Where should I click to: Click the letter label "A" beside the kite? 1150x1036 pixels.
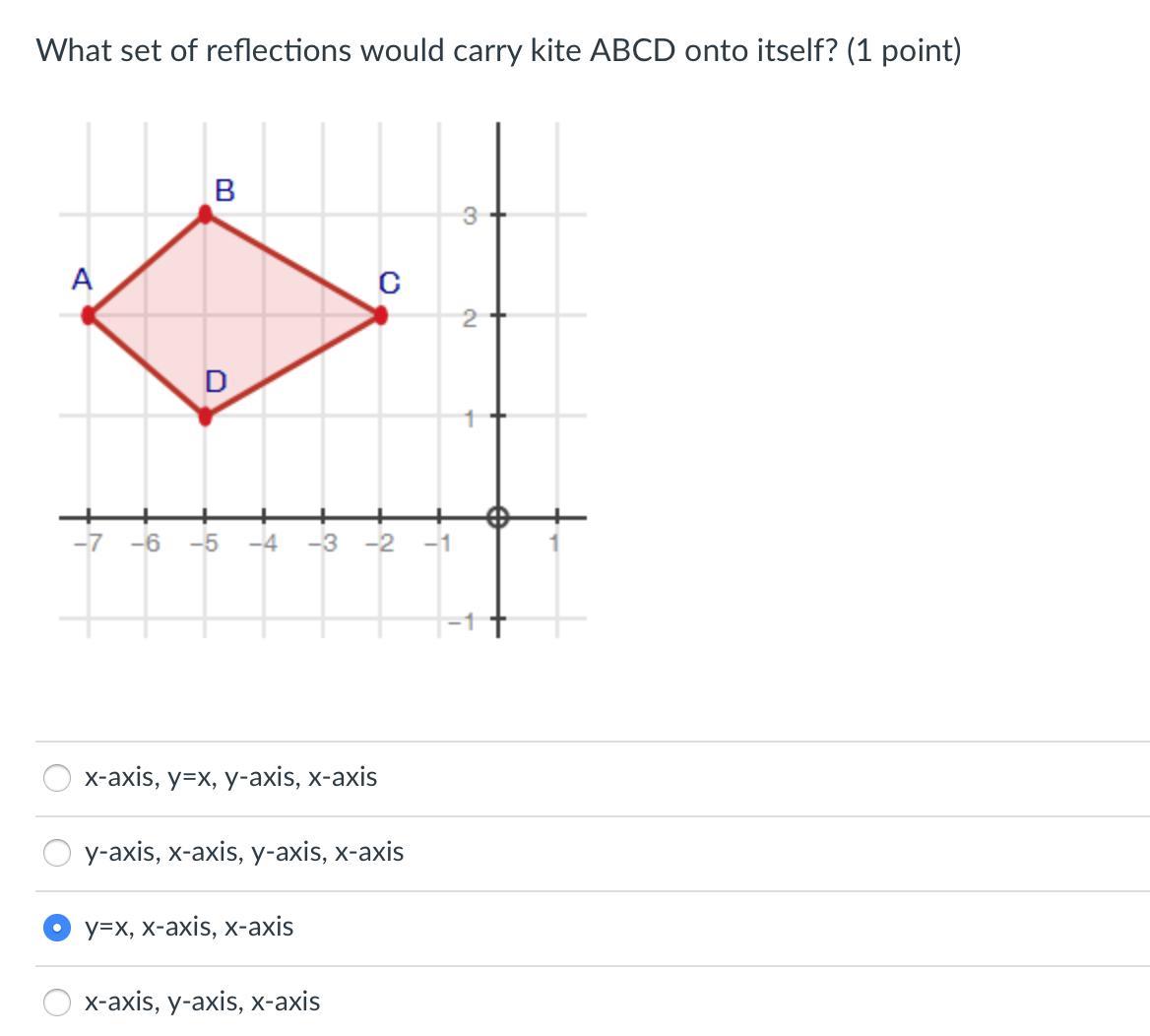pos(82,281)
